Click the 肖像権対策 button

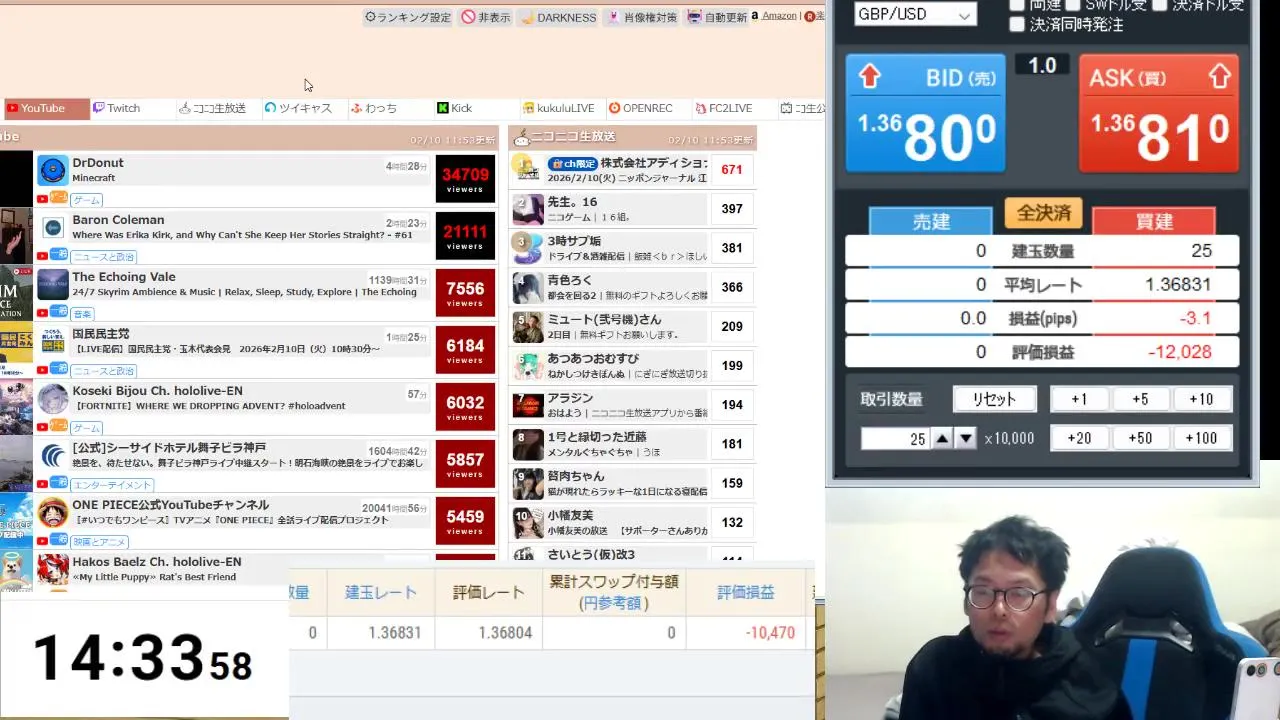[x=642, y=17]
